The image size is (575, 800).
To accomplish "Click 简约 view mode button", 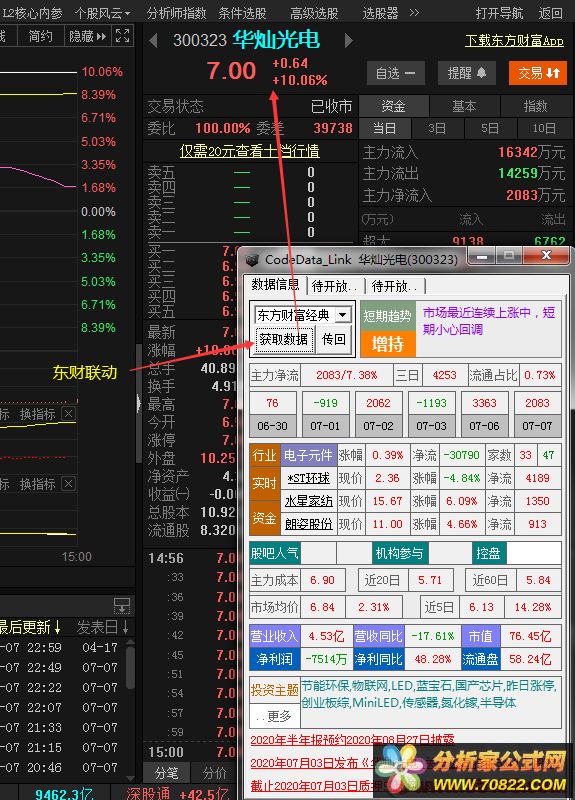I will point(40,36).
